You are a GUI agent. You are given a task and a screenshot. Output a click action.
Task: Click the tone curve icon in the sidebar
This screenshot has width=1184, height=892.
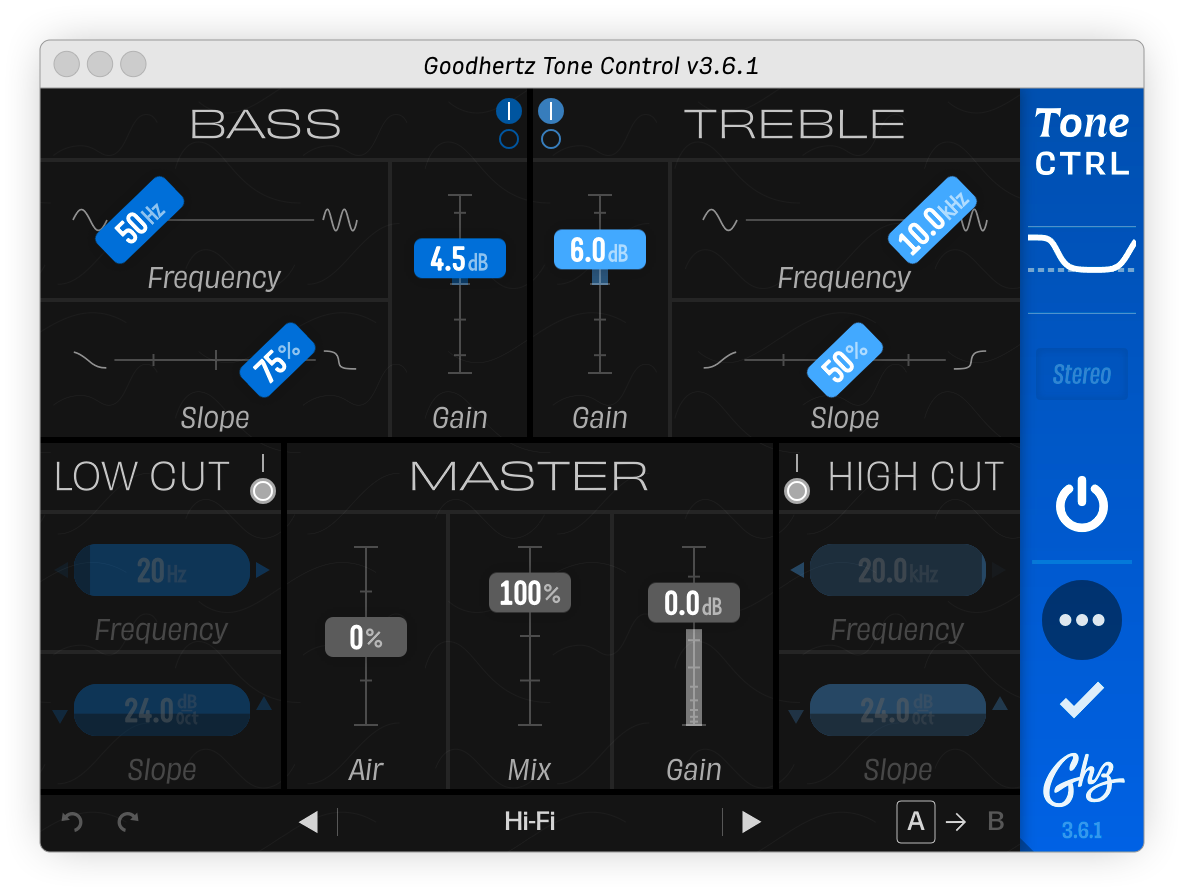click(x=1081, y=252)
